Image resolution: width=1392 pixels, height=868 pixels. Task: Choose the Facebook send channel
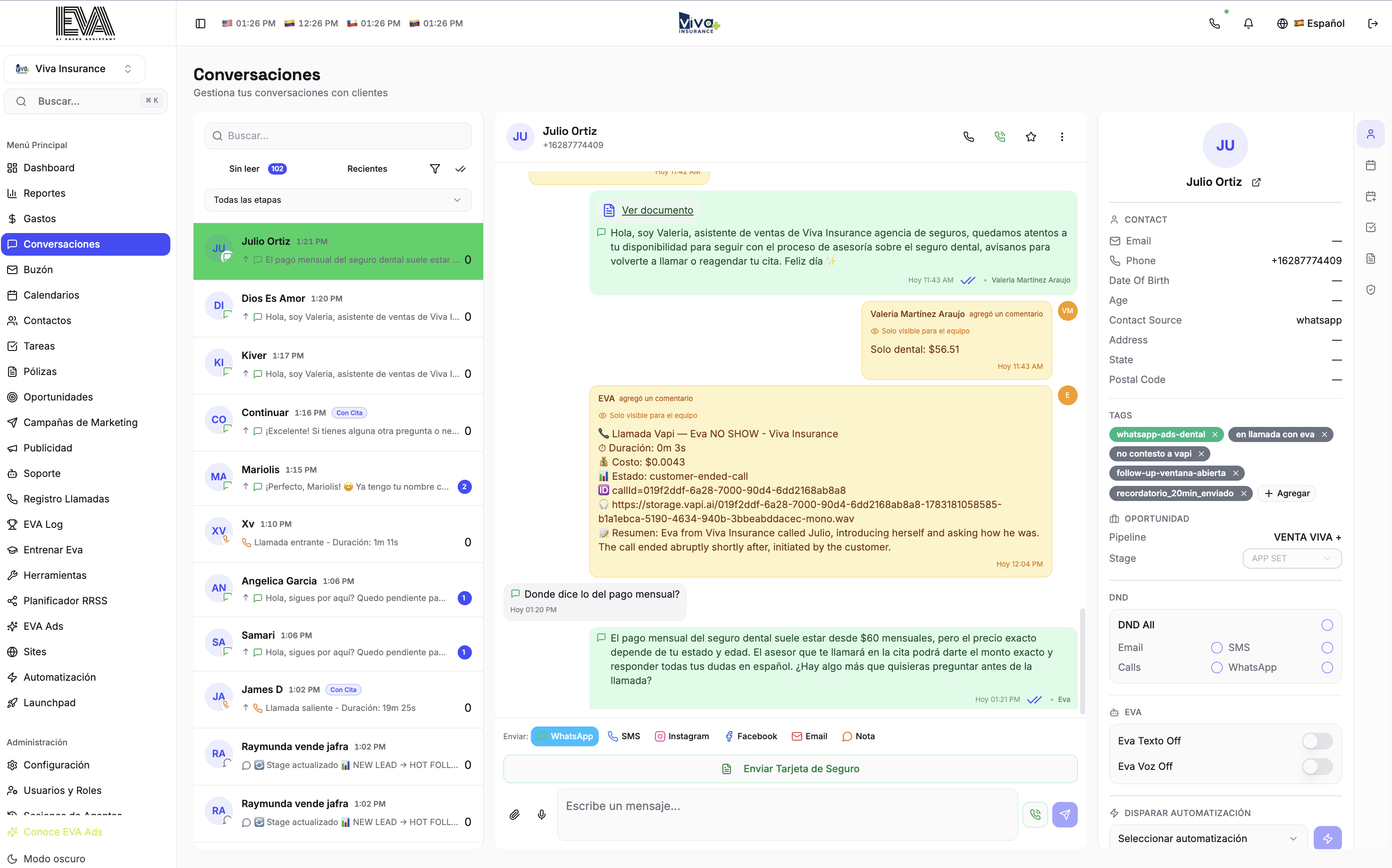(751, 736)
